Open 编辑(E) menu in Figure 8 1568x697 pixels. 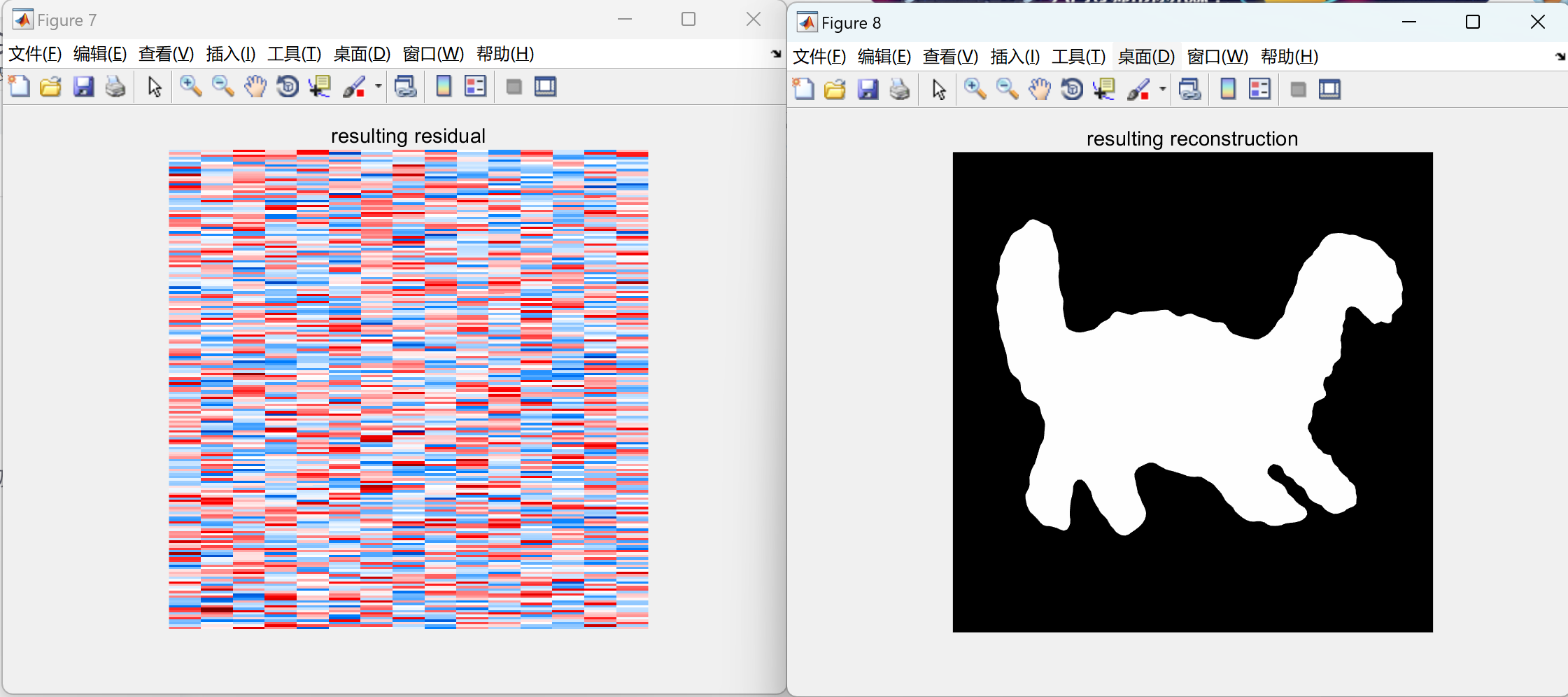[x=884, y=57]
